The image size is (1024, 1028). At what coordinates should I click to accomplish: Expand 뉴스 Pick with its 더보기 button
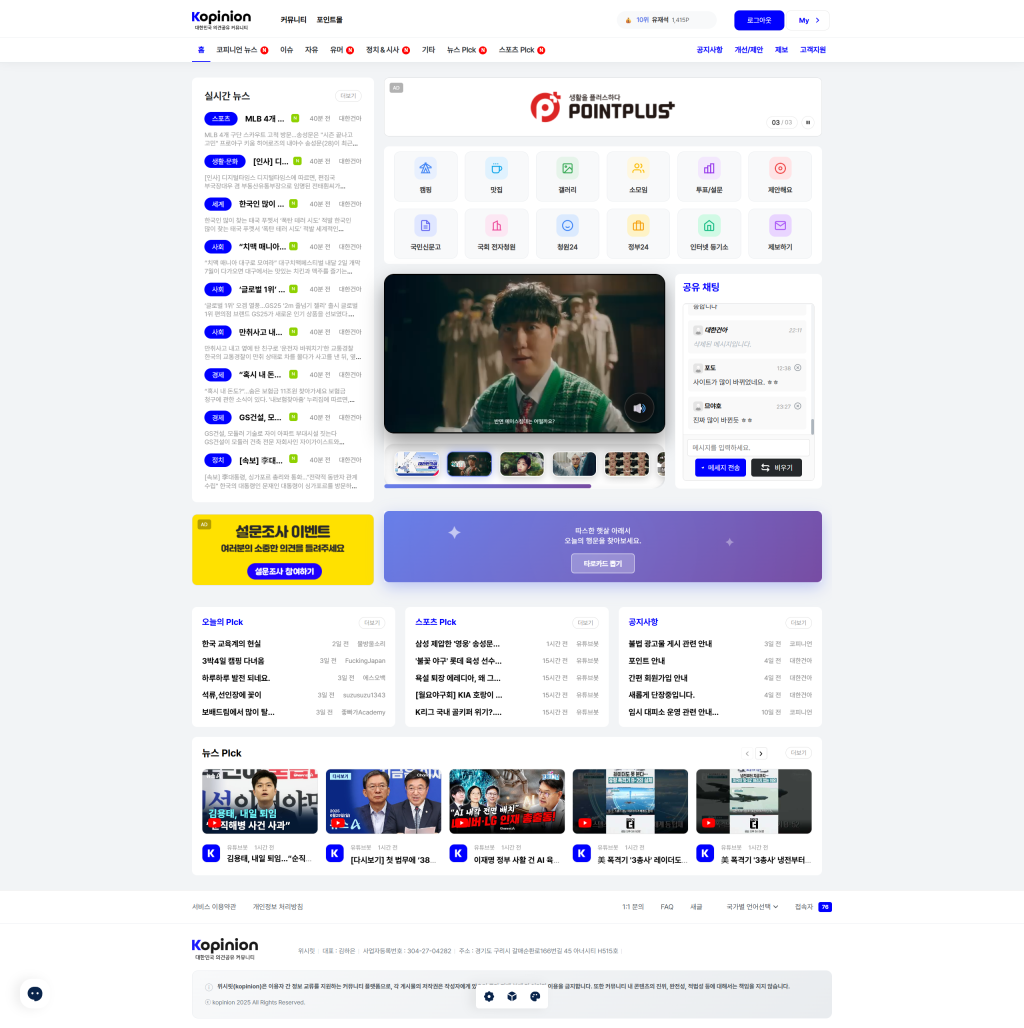(x=798, y=753)
